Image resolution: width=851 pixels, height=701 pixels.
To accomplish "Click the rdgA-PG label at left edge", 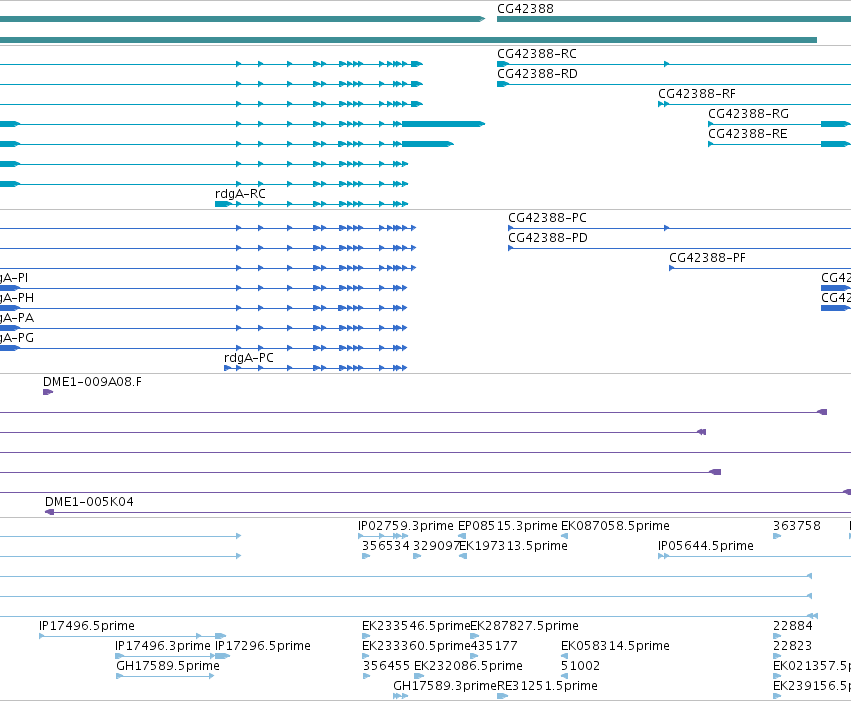I will (x=17, y=339).
